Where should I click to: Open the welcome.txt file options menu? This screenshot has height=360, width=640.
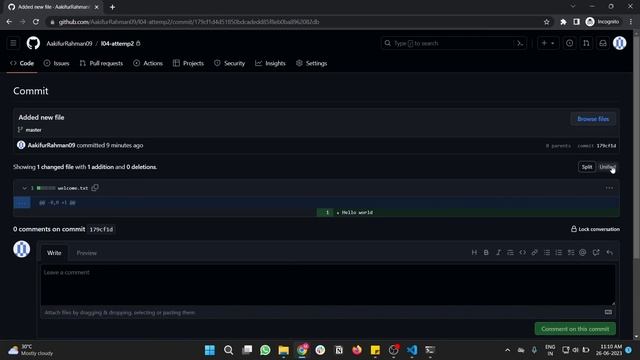[609, 188]
